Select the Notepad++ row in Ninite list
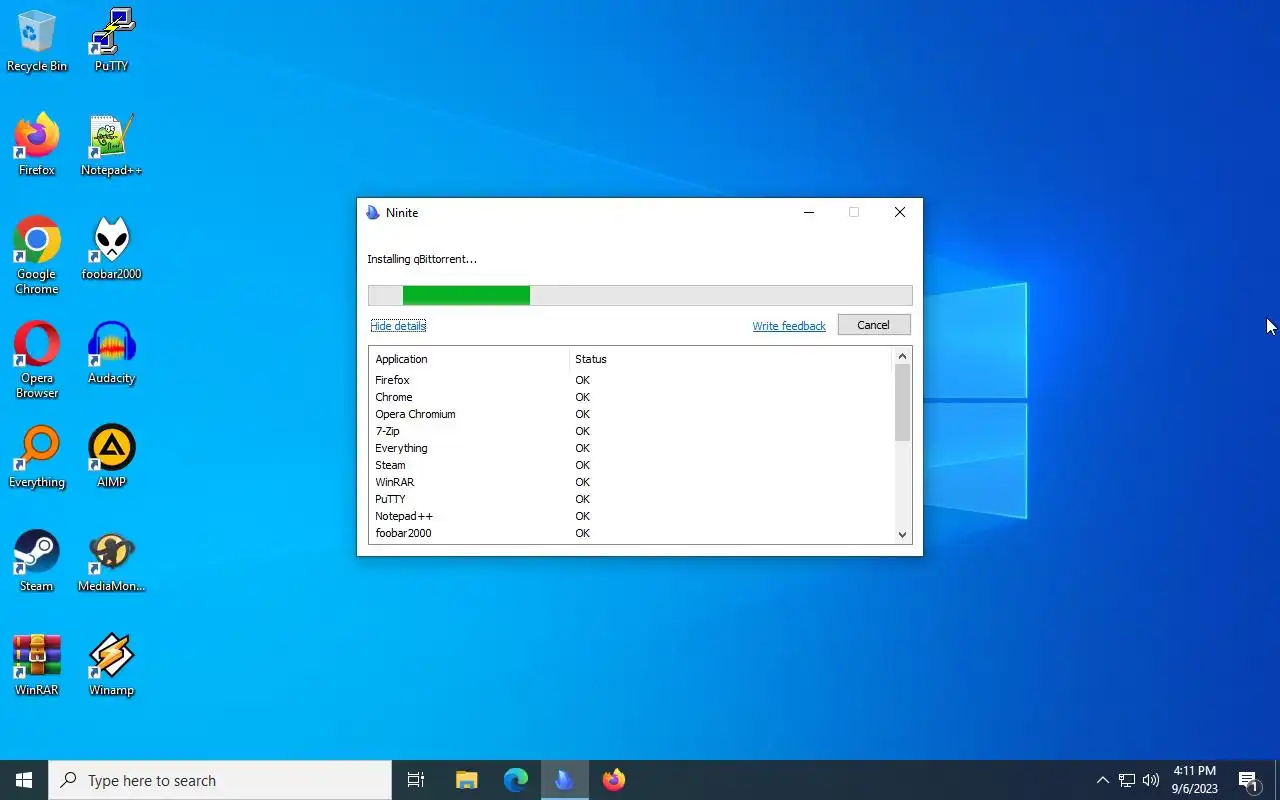1280x800 pixels. 630,516
